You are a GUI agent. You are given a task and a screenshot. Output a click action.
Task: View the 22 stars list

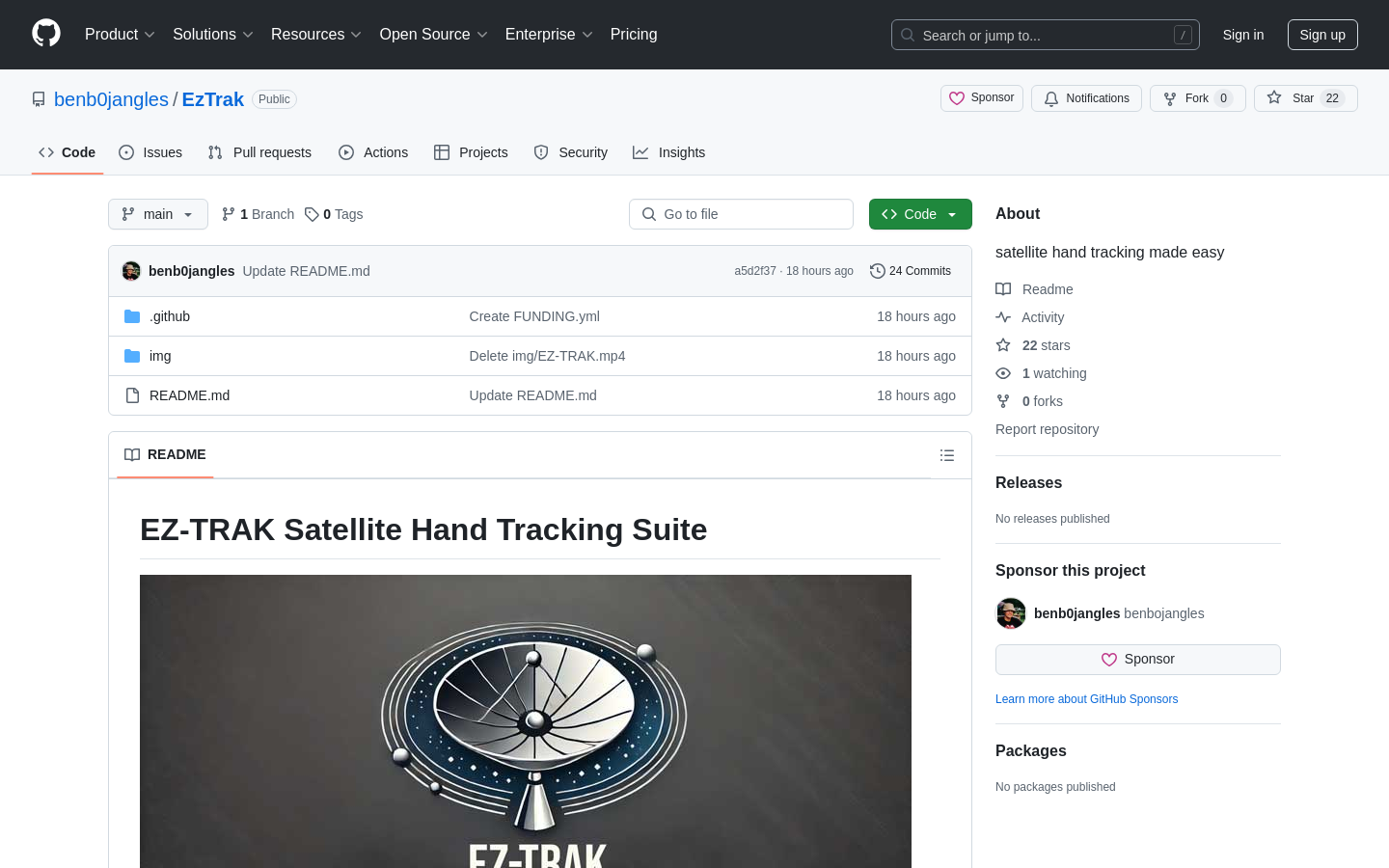click(1033, 345)
